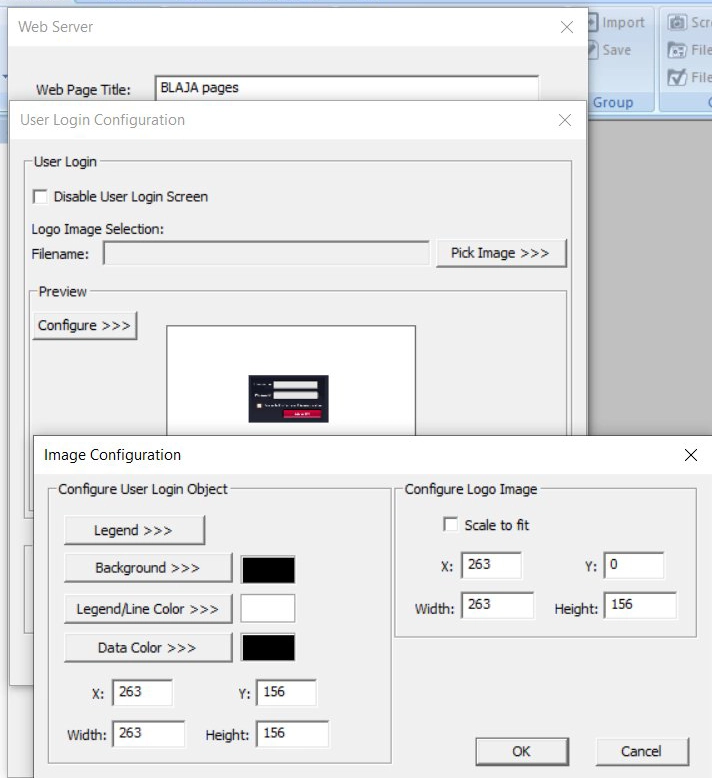Click the camera screenshot icon in ribbon
The image size is (712, 778).
[677, 22]
